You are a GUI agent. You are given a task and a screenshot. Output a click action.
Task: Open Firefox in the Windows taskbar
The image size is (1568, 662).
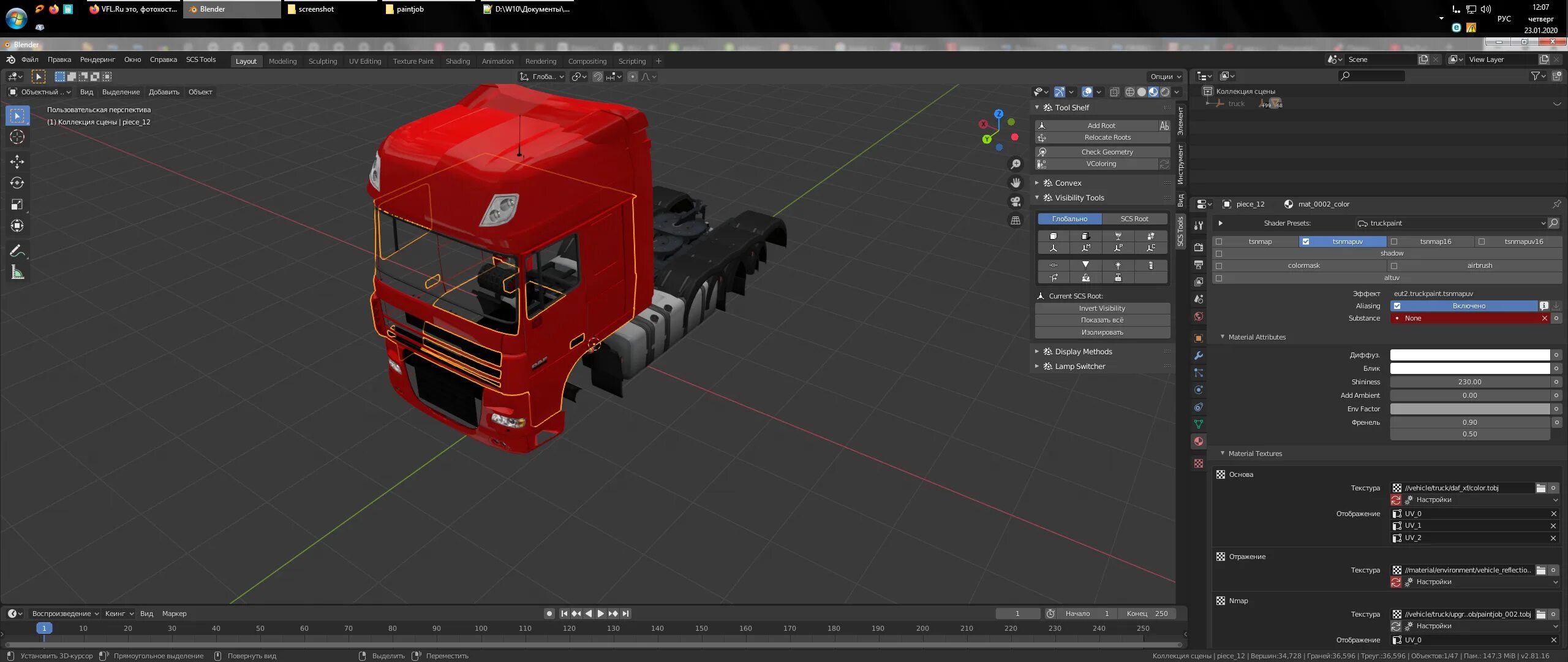pos(54,9)
